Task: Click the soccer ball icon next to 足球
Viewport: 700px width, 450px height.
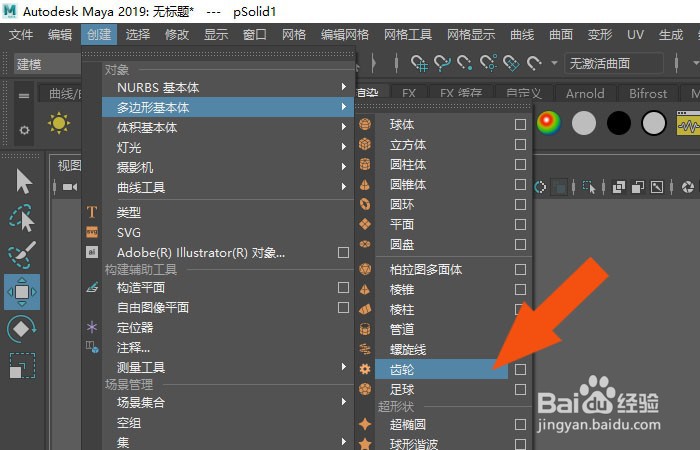Action: tap(365, 389)
